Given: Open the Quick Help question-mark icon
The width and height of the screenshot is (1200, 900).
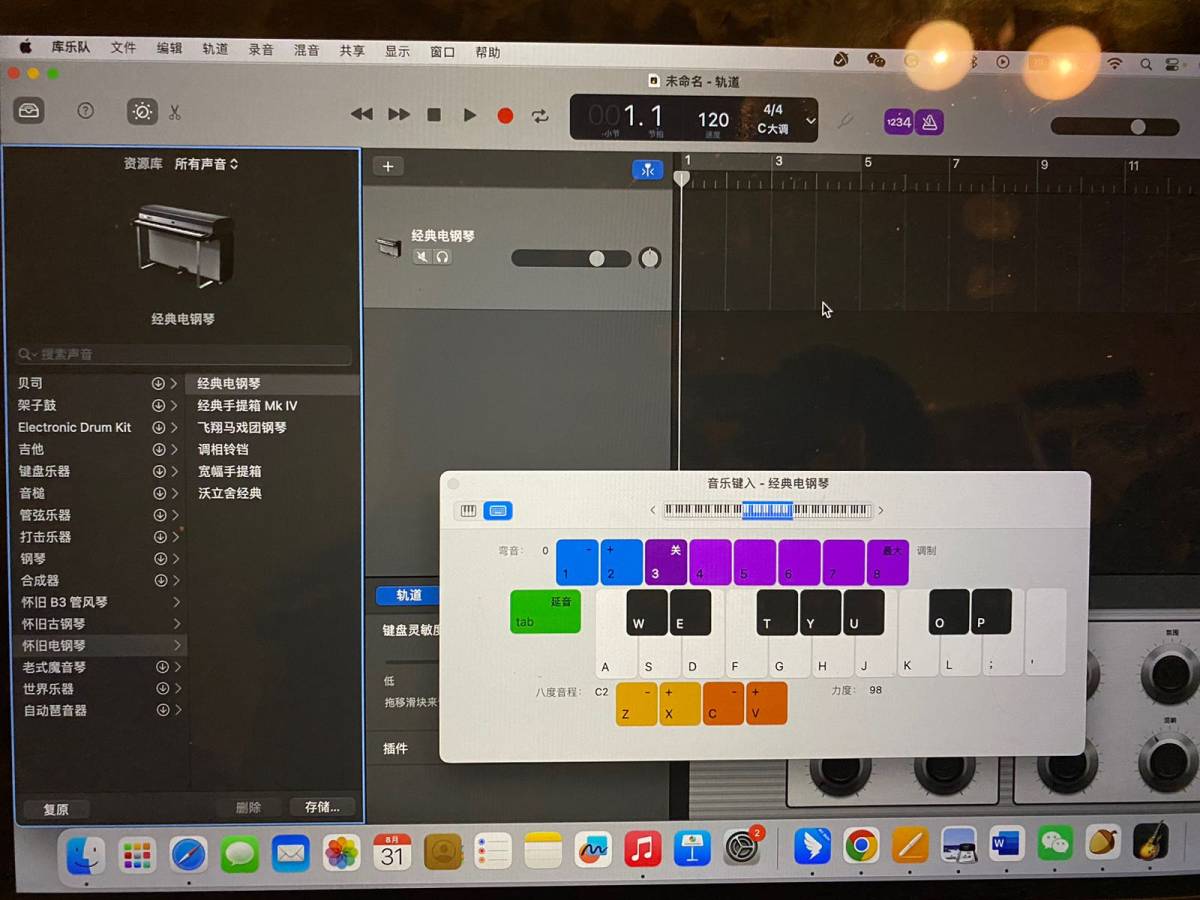Looking at the screenshot, I should click(x=86, y=111).
